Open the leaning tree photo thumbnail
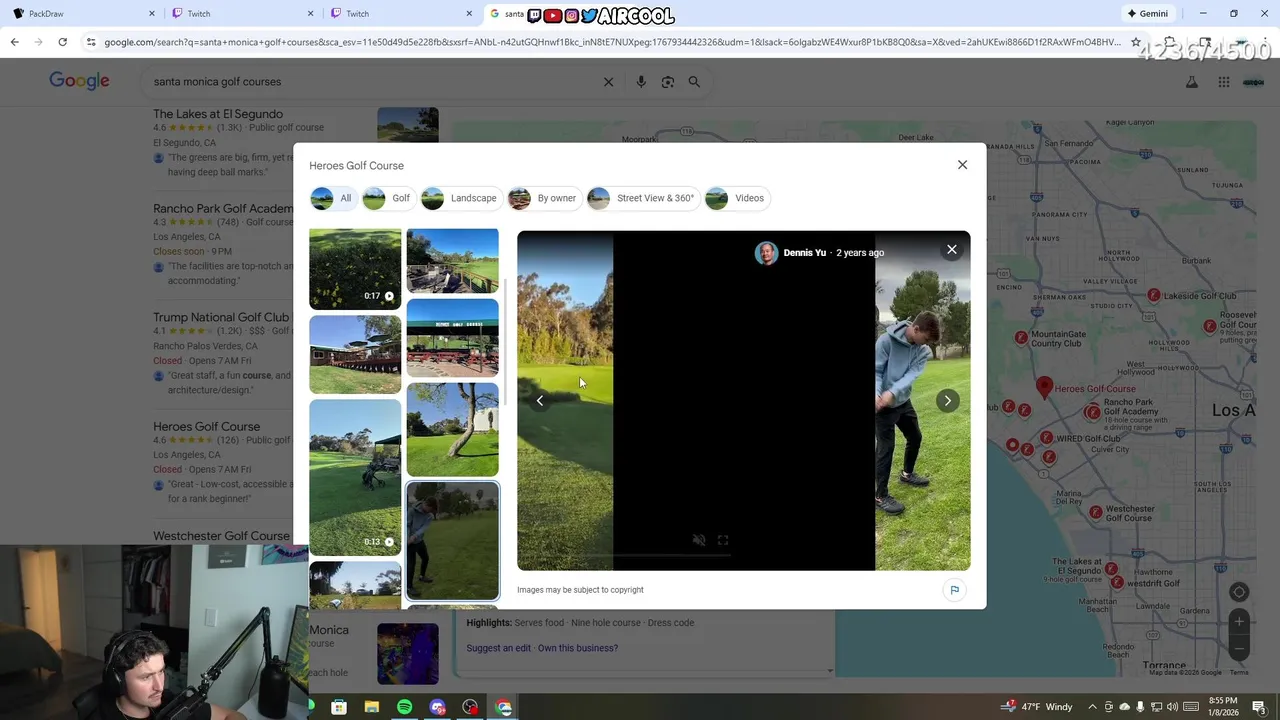 (x=452, y=429)
